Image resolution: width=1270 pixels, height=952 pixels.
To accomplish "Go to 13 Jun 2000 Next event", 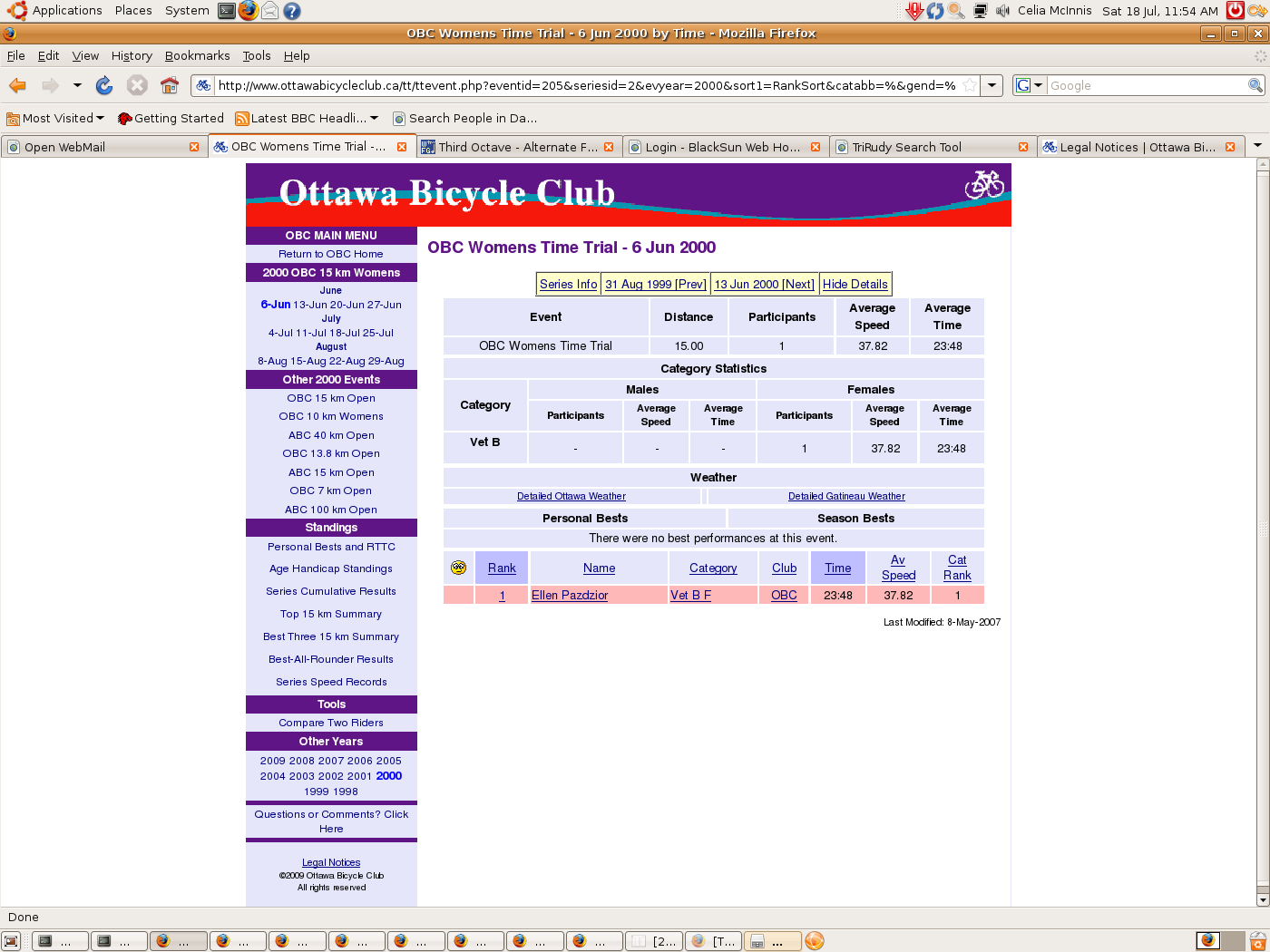I will click(x=764, y=284).
